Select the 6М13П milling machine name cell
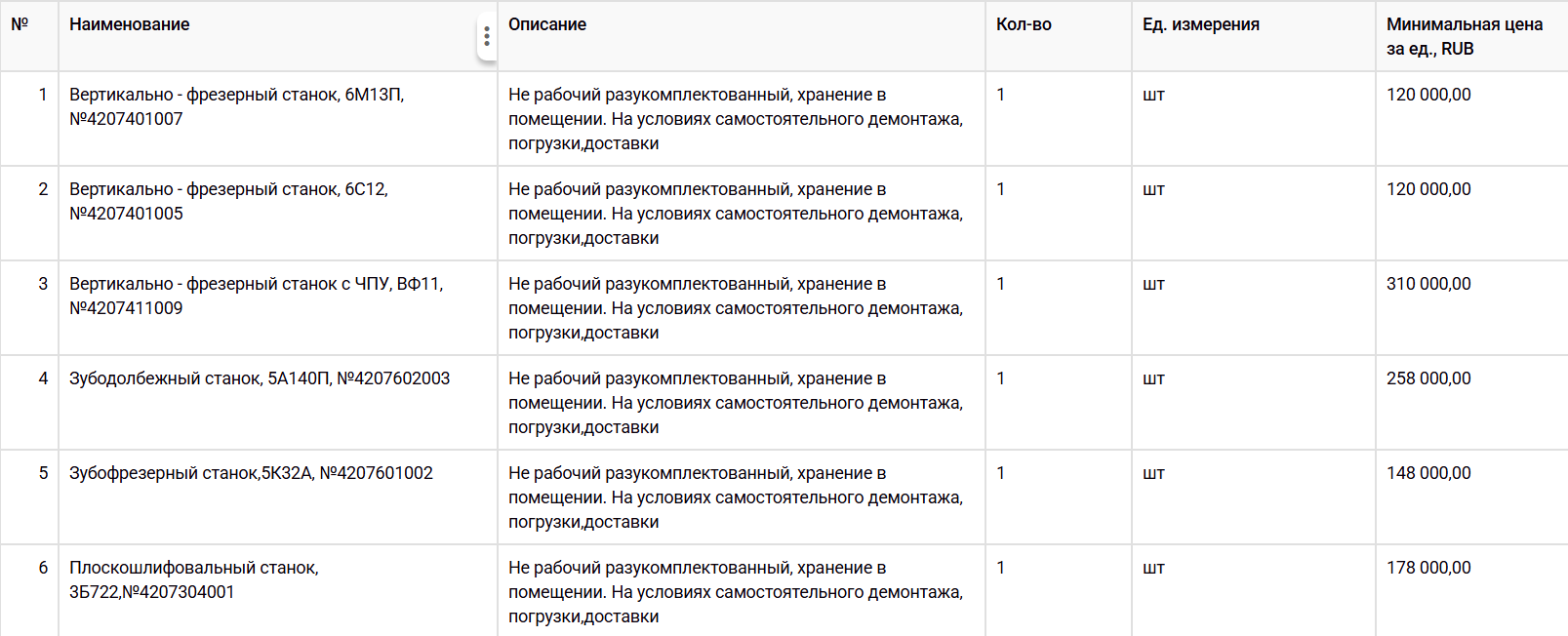This screenshot has height=636, width=1568. tap(236, 107)
